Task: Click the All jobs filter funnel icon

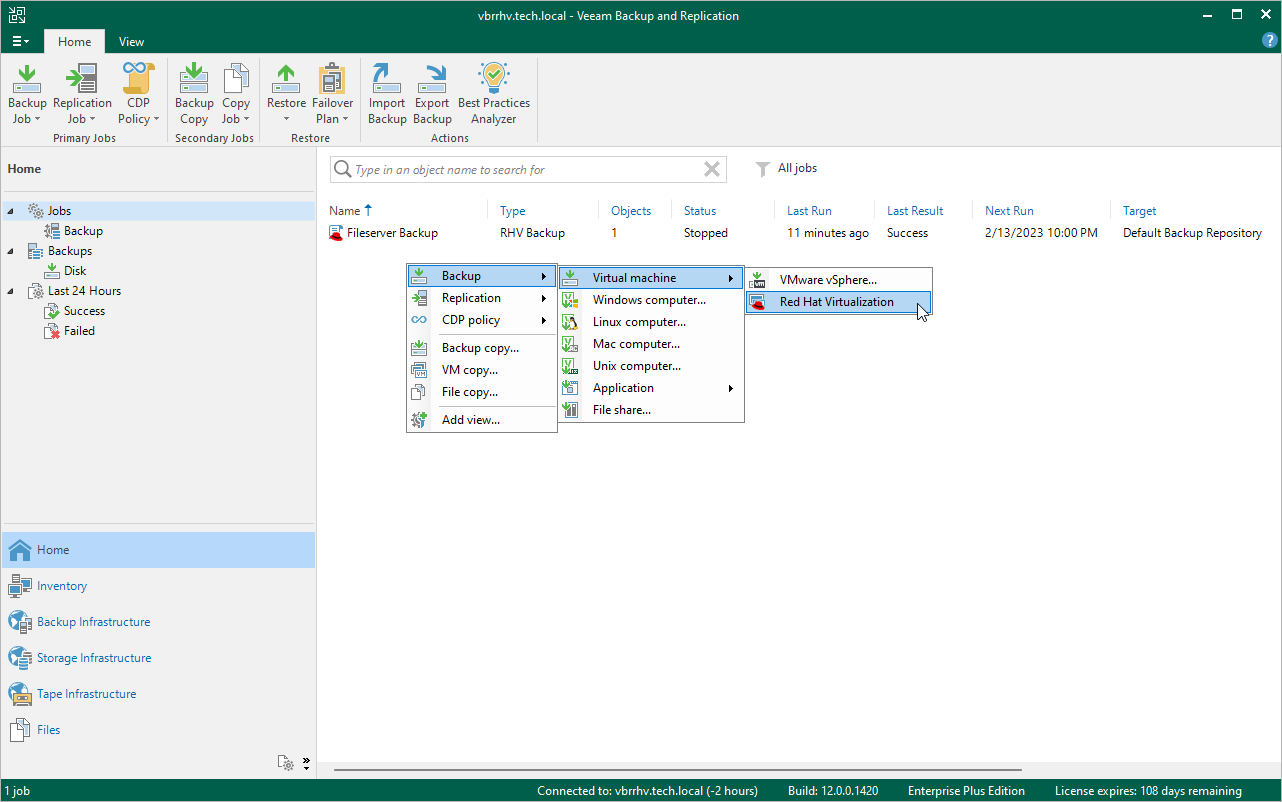Action: (763, 169)
